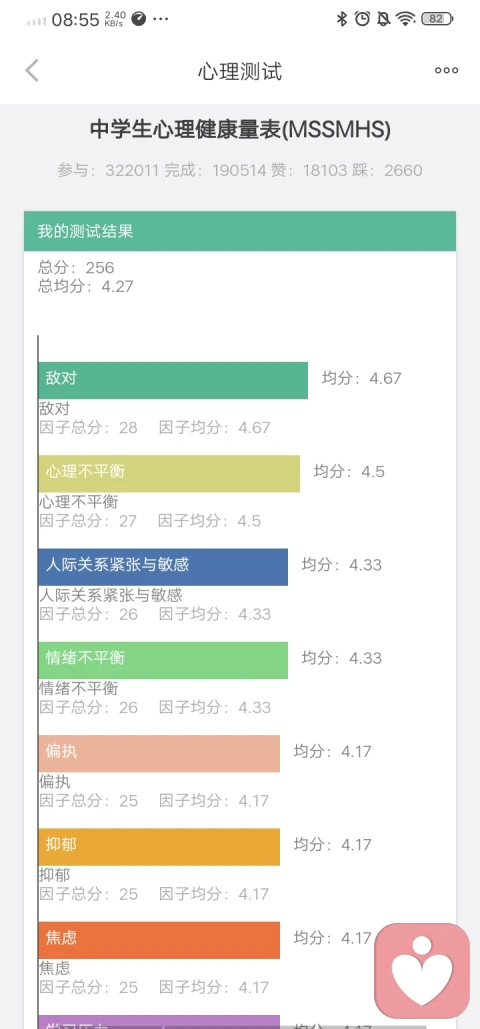480x1029 pixels.
Task: Tap the 心理测试 page title
Action: tap(240, 71)
